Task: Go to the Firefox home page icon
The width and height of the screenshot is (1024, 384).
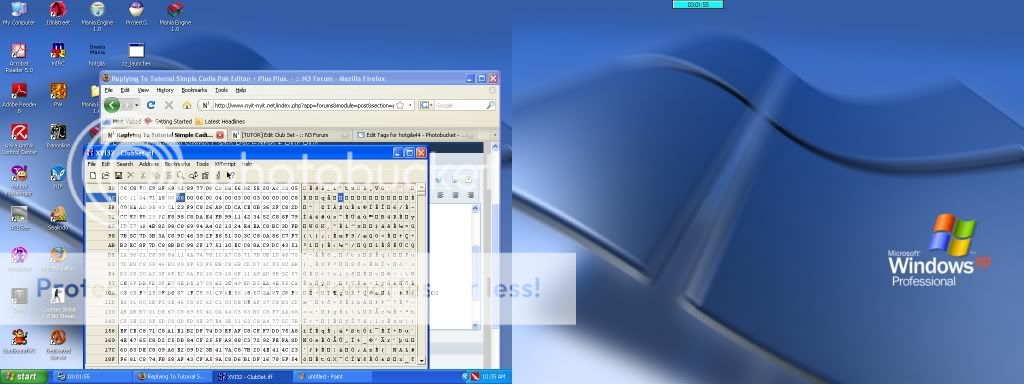Action: click(187, 104)
